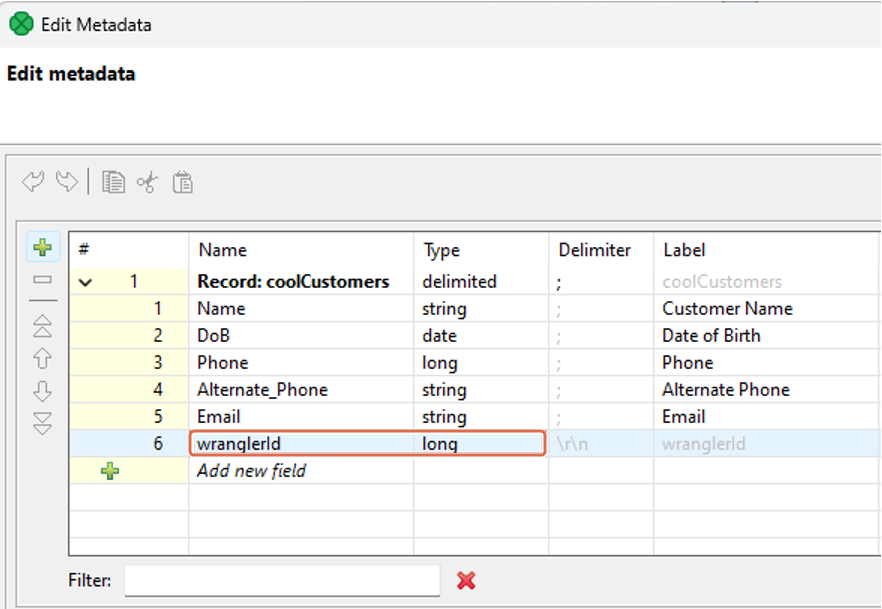Clear filter with red X icon

(465, 580)
